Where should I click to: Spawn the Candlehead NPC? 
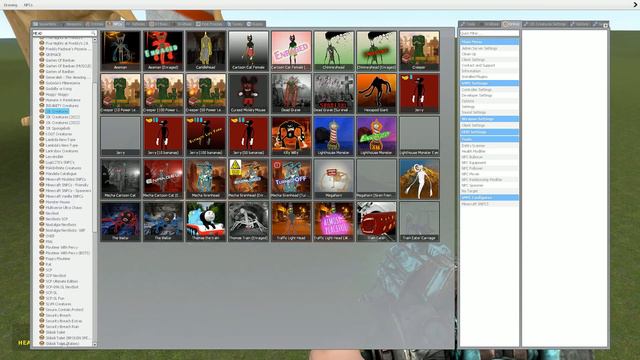[x=206, y=51]
